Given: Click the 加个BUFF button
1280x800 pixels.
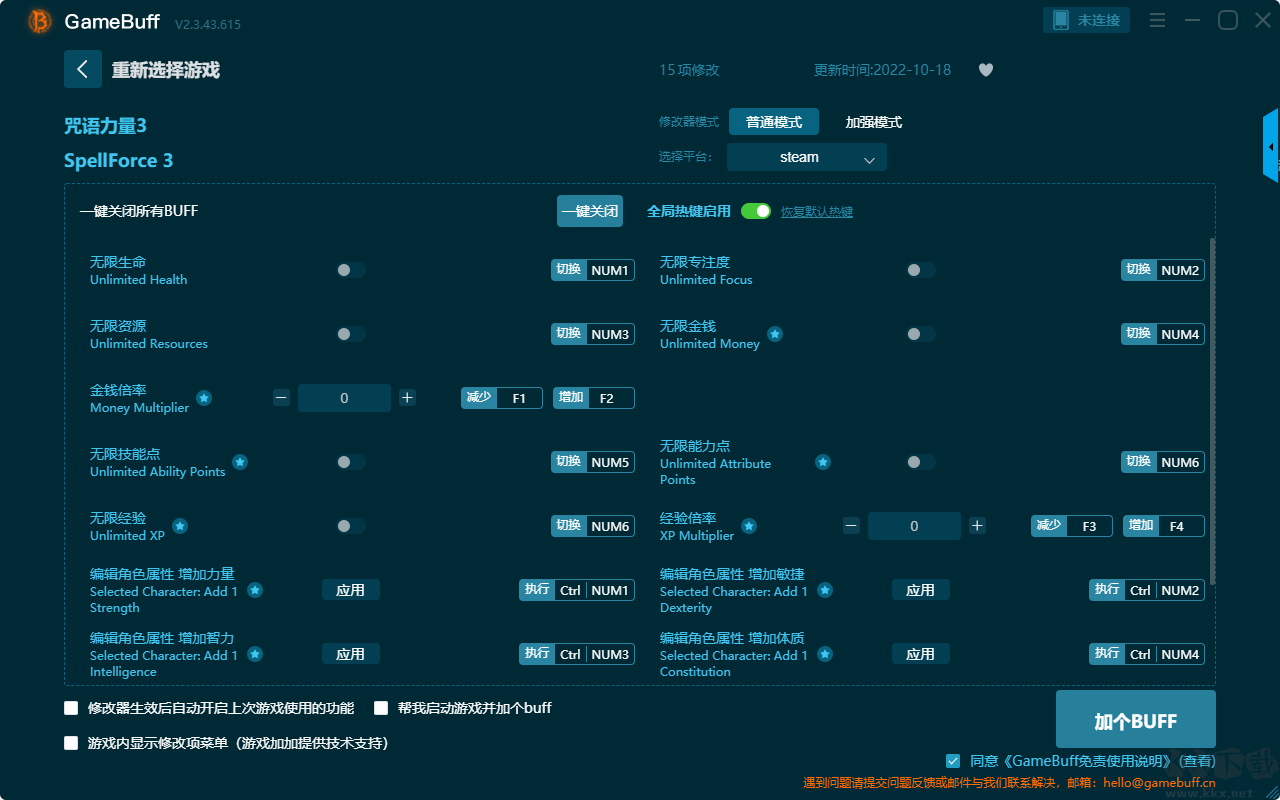Looking at the screenshot, I should [x=1136, y=720].
